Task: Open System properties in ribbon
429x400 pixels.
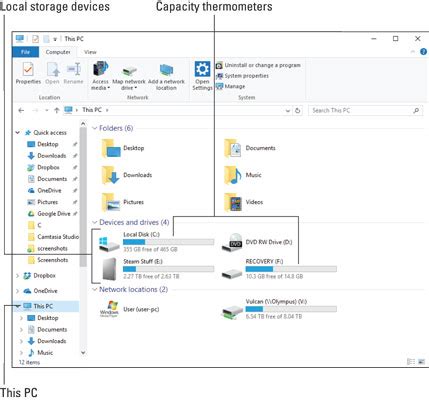Action: (242, 76)
